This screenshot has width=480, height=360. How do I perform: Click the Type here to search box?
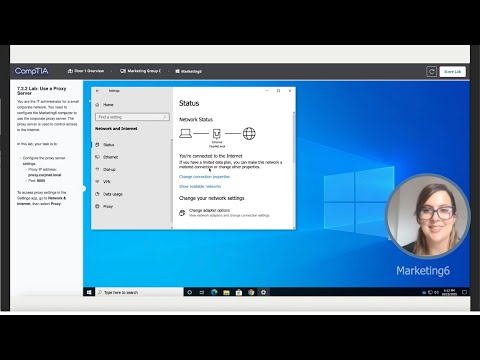(x=139, y=292)
